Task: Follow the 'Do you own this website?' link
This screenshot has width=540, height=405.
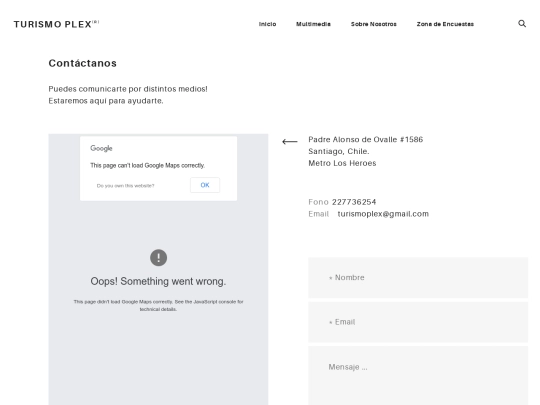Action: pos(125,186)
